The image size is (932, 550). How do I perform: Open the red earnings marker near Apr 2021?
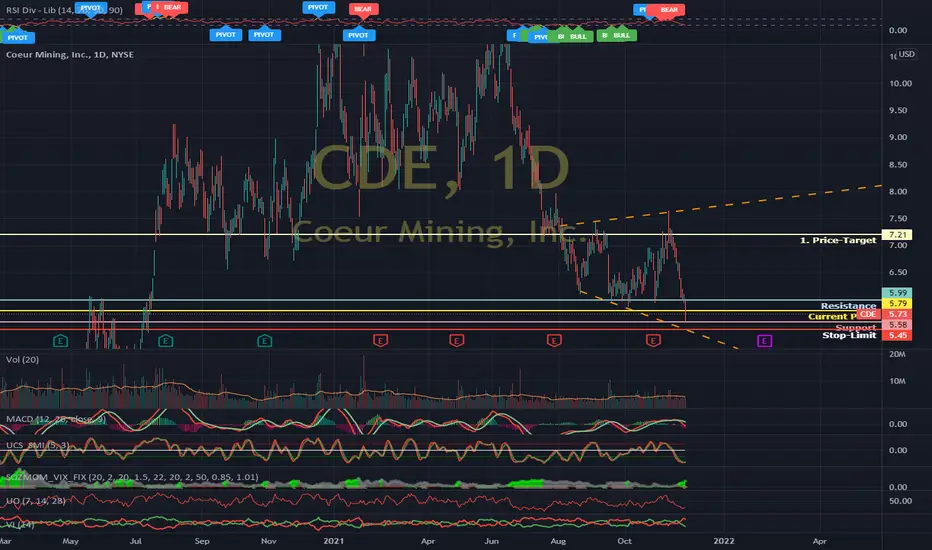[456, 341]
